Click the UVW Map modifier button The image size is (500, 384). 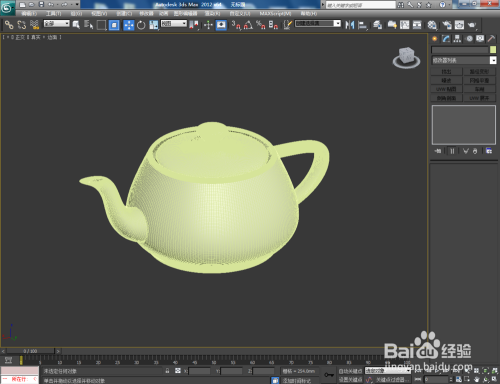(446, 89)
